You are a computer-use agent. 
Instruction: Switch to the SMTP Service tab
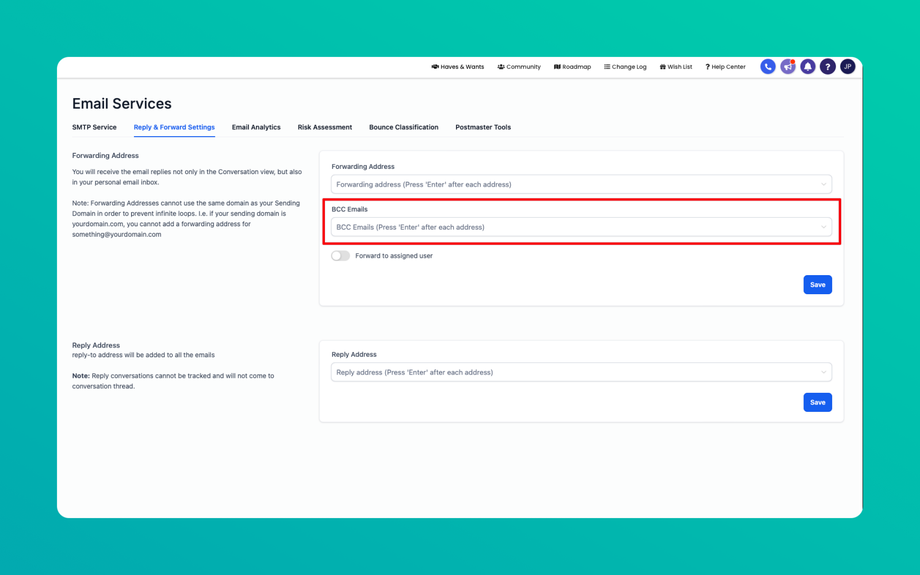[x=94, y=127]
